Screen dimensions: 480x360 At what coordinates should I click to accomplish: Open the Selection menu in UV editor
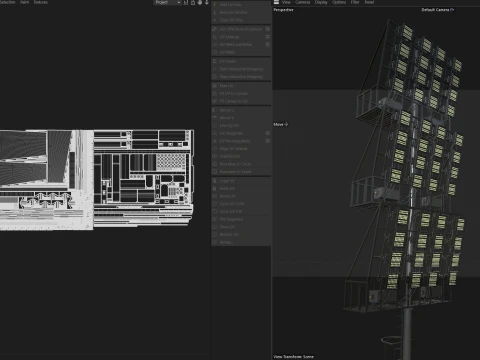8,2
